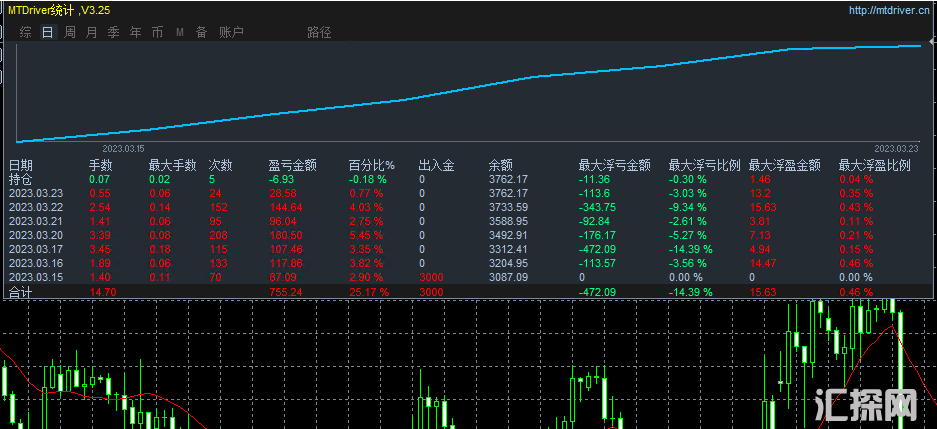Screen dimensions: 937x429
Task: Click the 最大浮亏金额 column header
Action: [614, 165]
